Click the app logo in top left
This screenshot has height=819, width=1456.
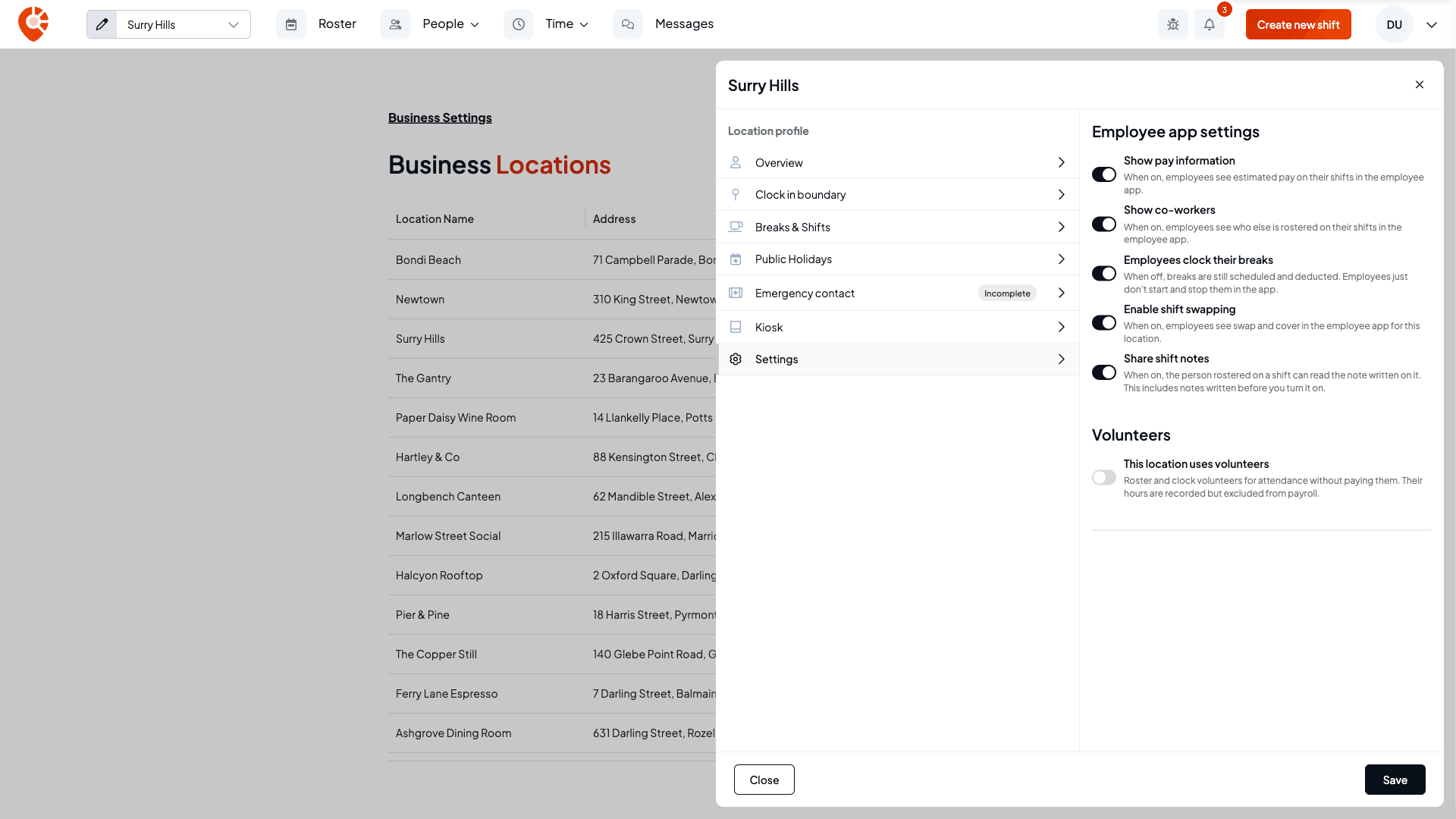pos(33,24)
